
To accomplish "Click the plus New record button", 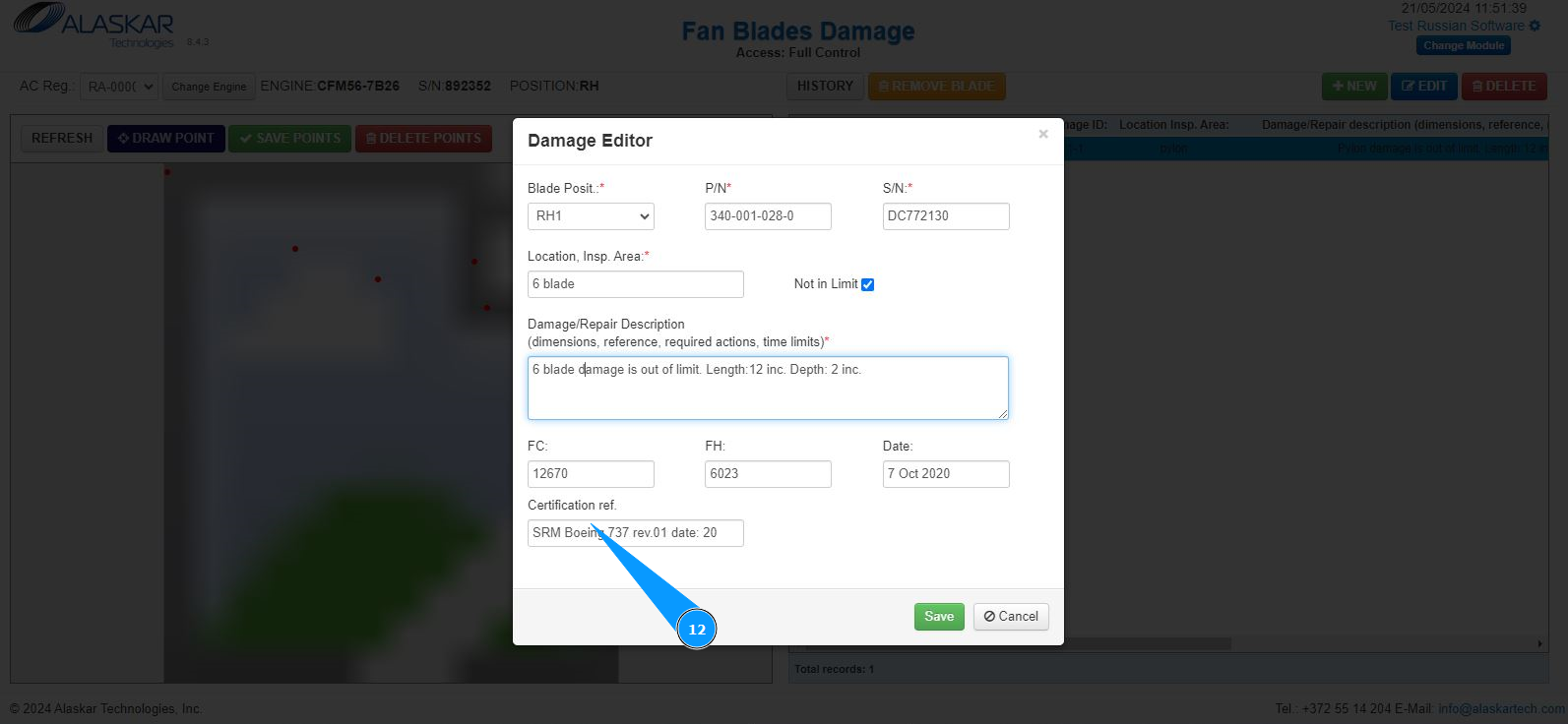I will pos(1354,87).
